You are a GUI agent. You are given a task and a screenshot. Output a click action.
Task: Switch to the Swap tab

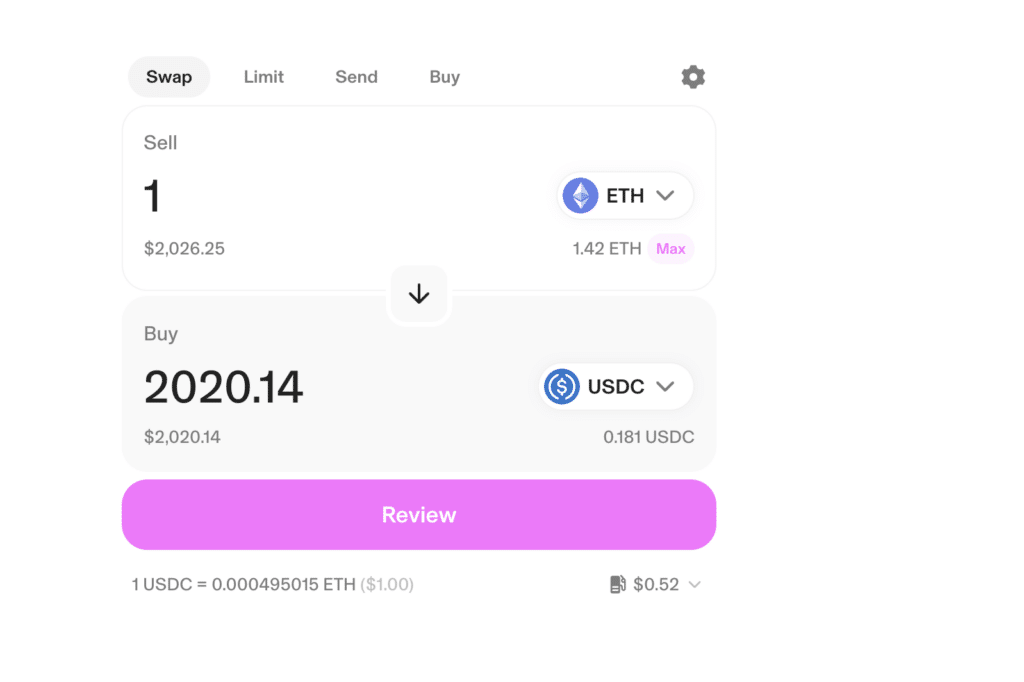tap(169, 77)
